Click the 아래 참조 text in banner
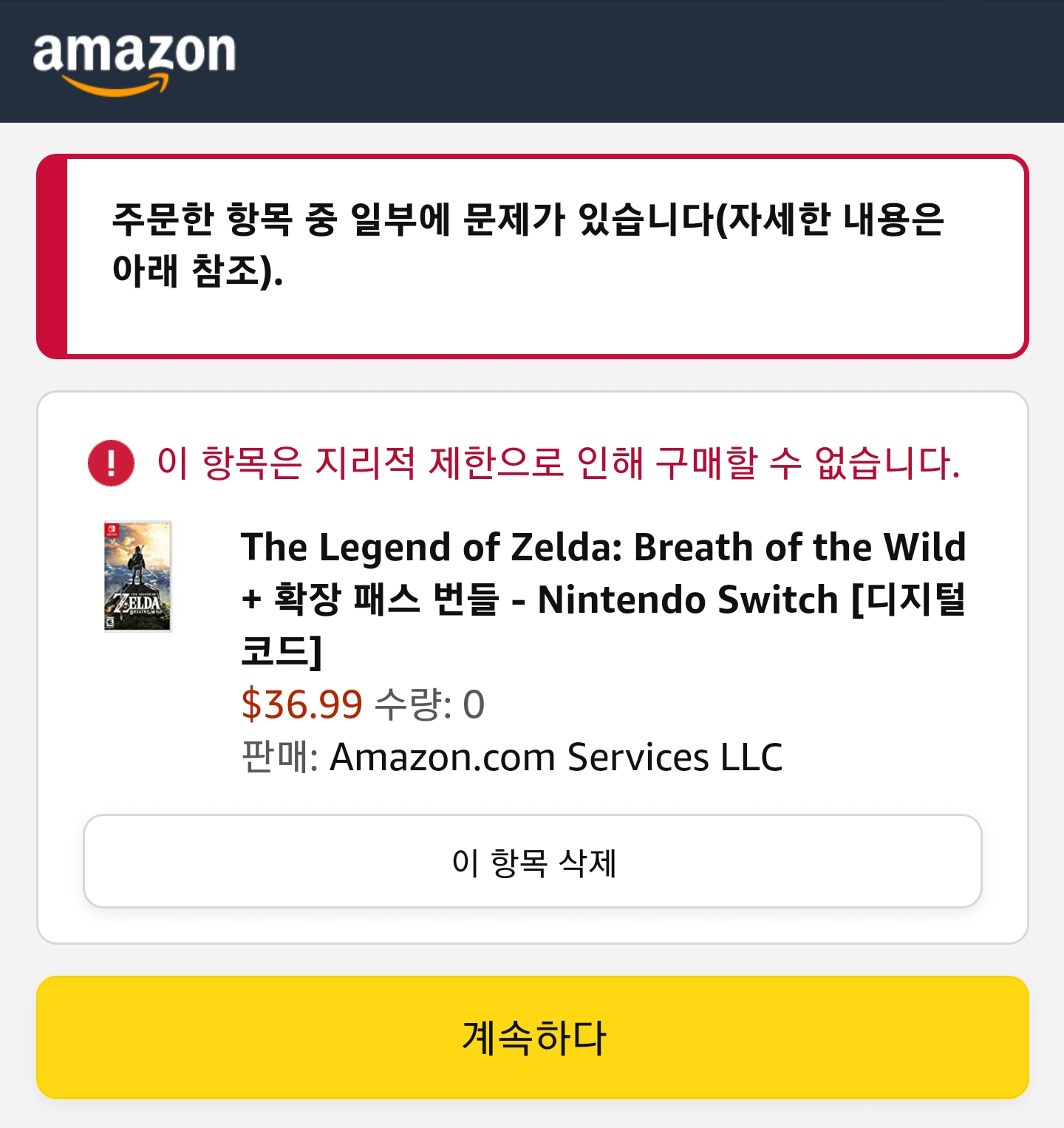The width and height of the screenshot is (1064, 1128). tap(197, 271)
